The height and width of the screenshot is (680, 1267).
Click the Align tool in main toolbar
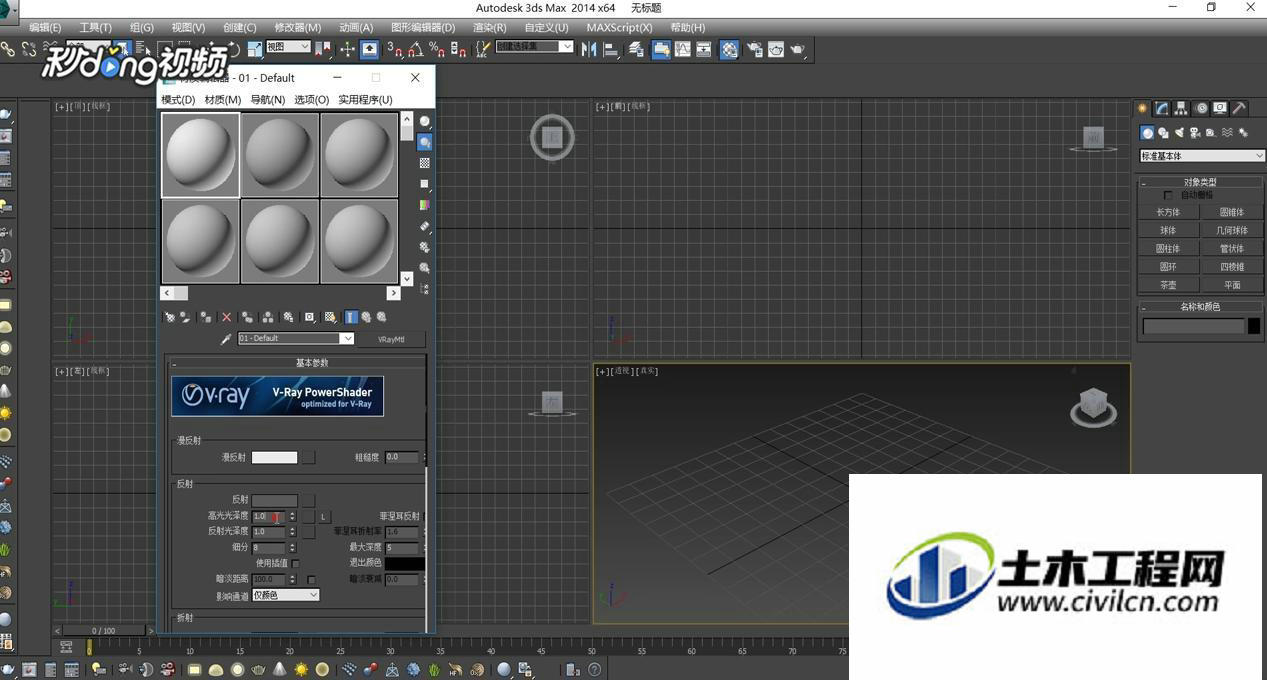click(x=611, y=49)
